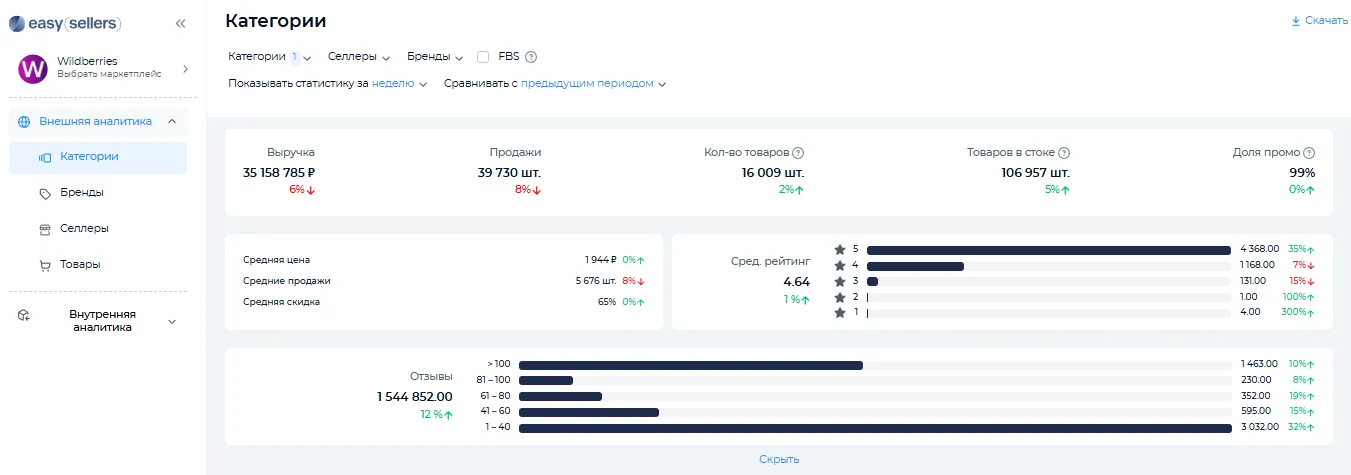Enable the FBS checkbox
Viewport: 1351px width, 475px height.
[483, 57]
